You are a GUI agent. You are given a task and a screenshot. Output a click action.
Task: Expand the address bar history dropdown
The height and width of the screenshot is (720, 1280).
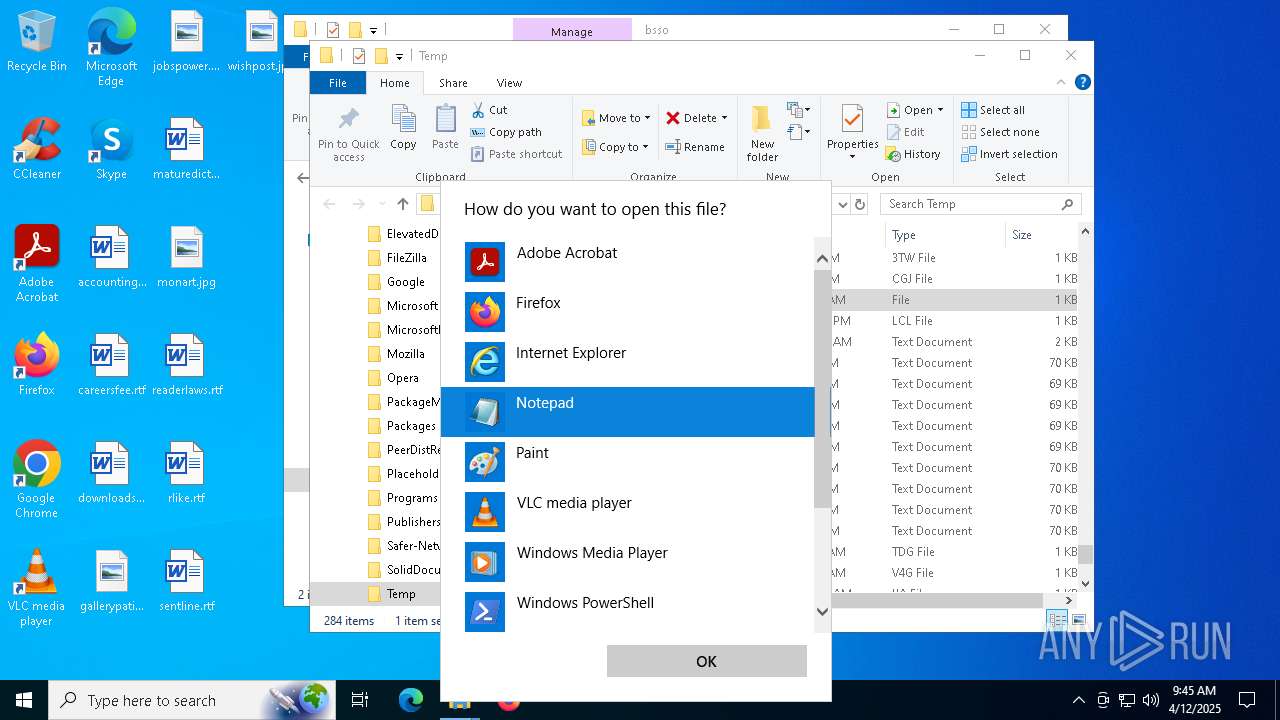pos(842,204)
